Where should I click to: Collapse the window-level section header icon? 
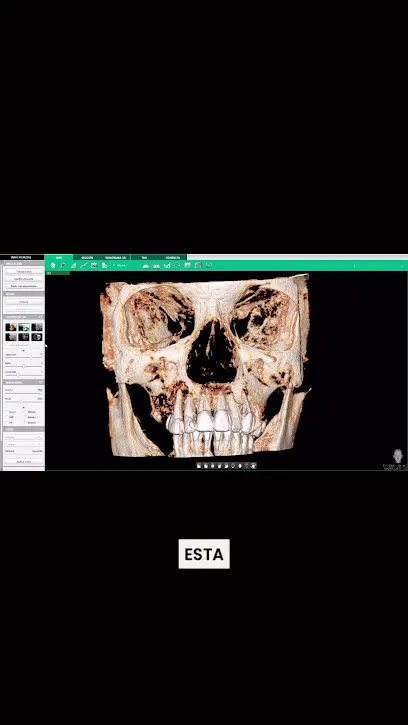click(x=41, y=382)
